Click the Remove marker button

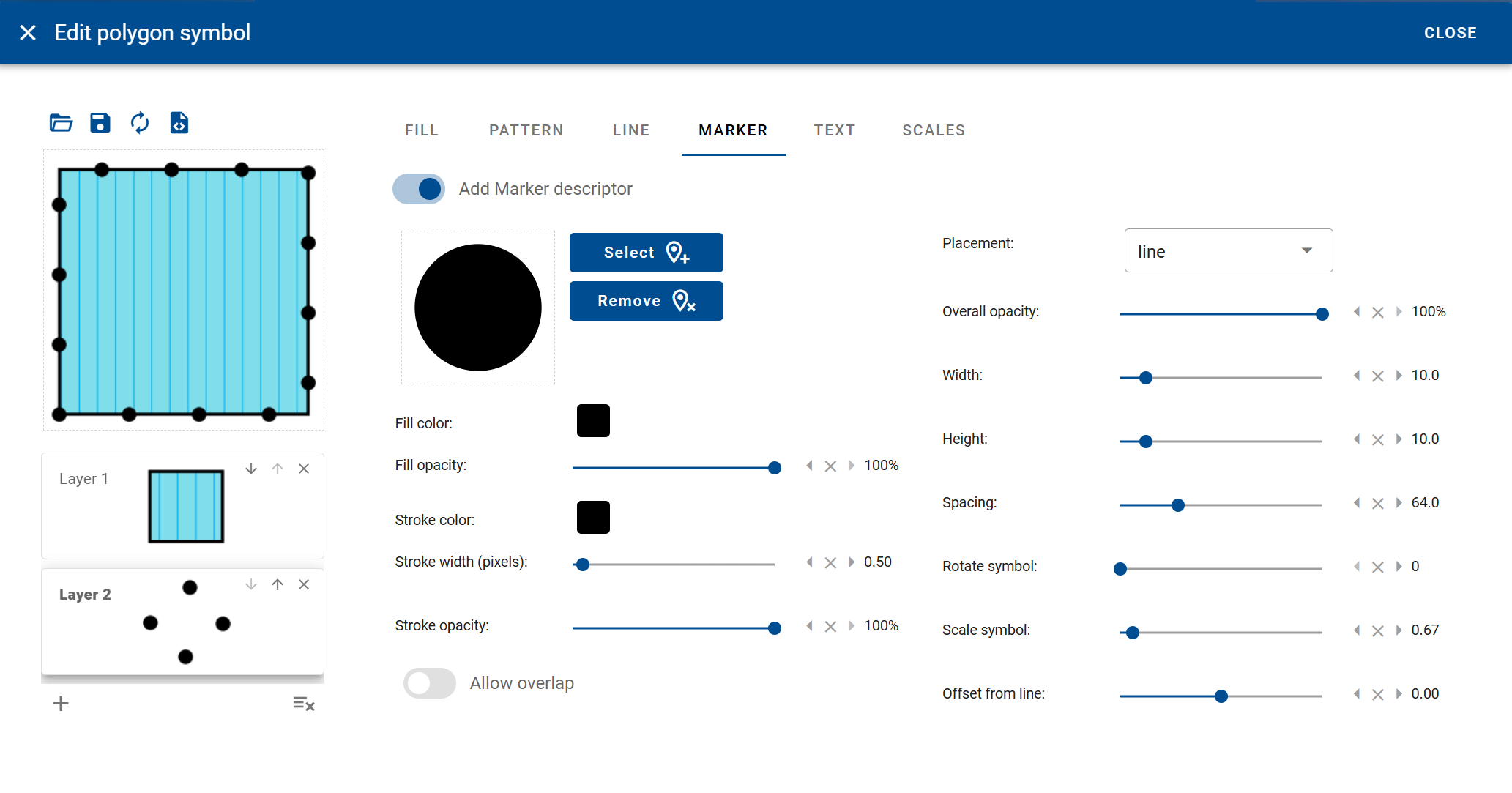(x=647, y=301)
